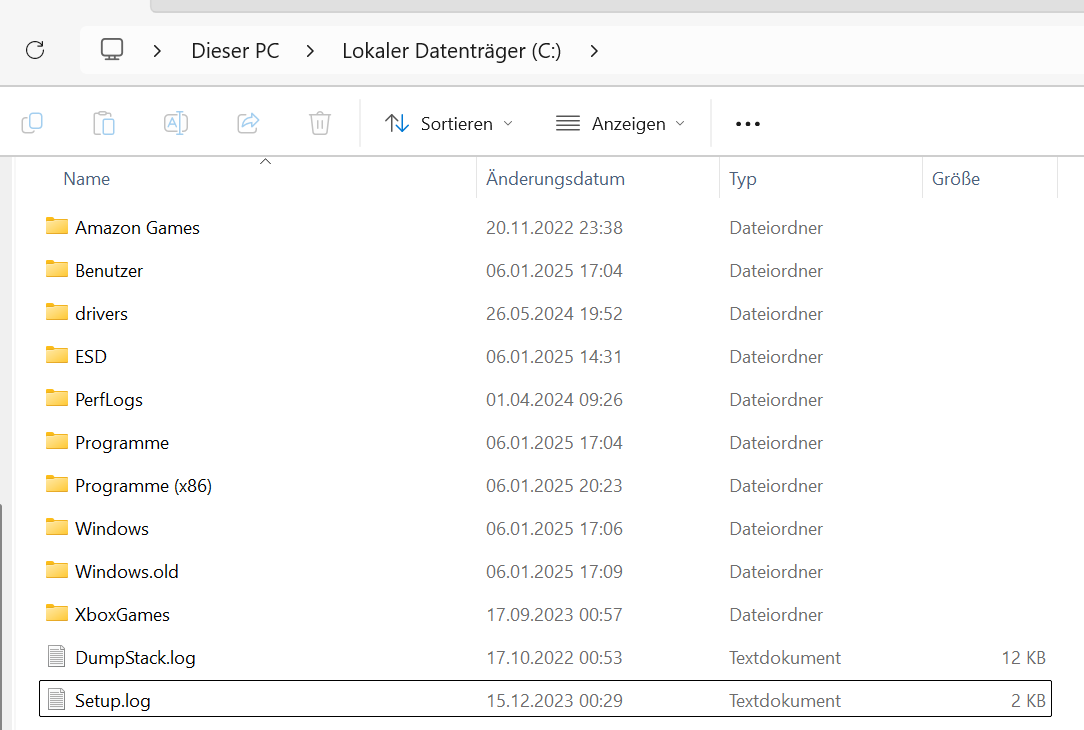Click the Windows.old folder icon
The image size is (1084, 730).
pyautogui.click(x=57, y=570)
